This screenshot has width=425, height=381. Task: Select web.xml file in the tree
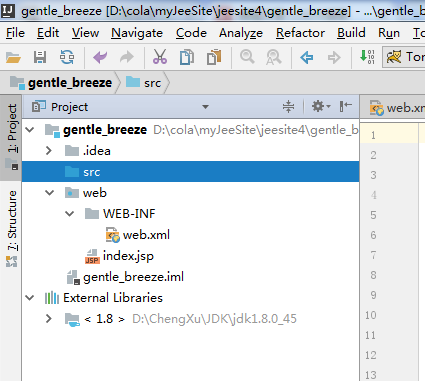coord(146,235)
